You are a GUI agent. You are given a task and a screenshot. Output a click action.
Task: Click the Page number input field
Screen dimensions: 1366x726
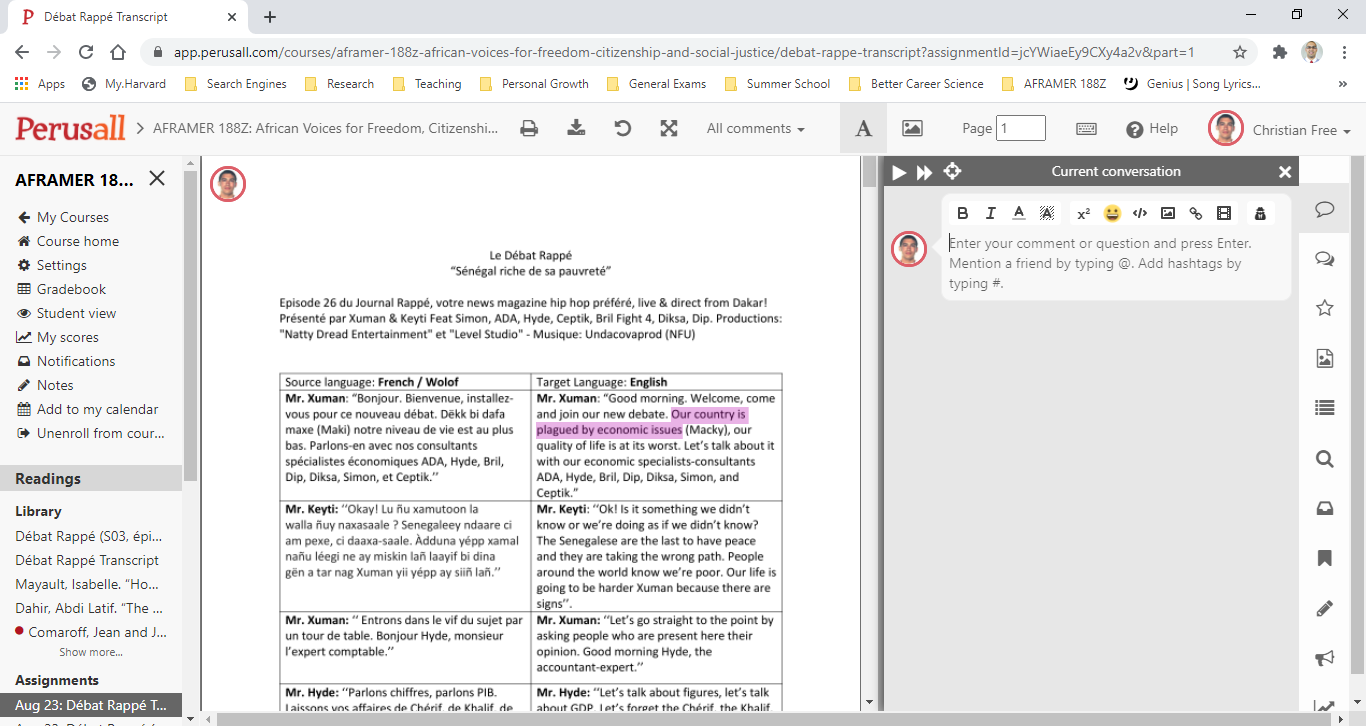(1021, 128)
